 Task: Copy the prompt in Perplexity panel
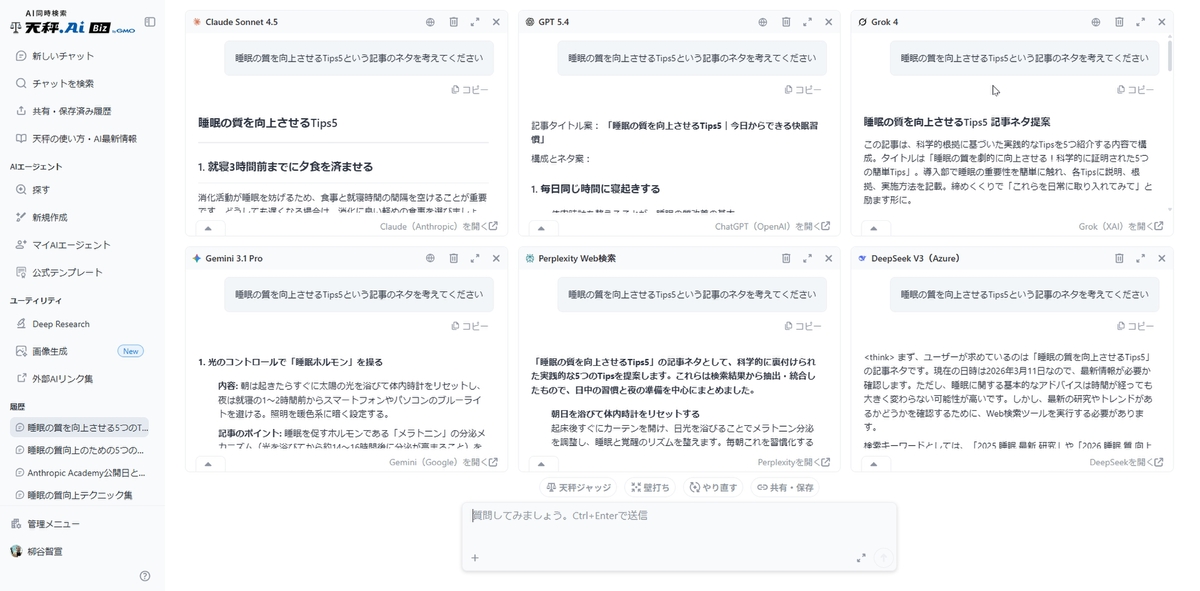(803, 326)
